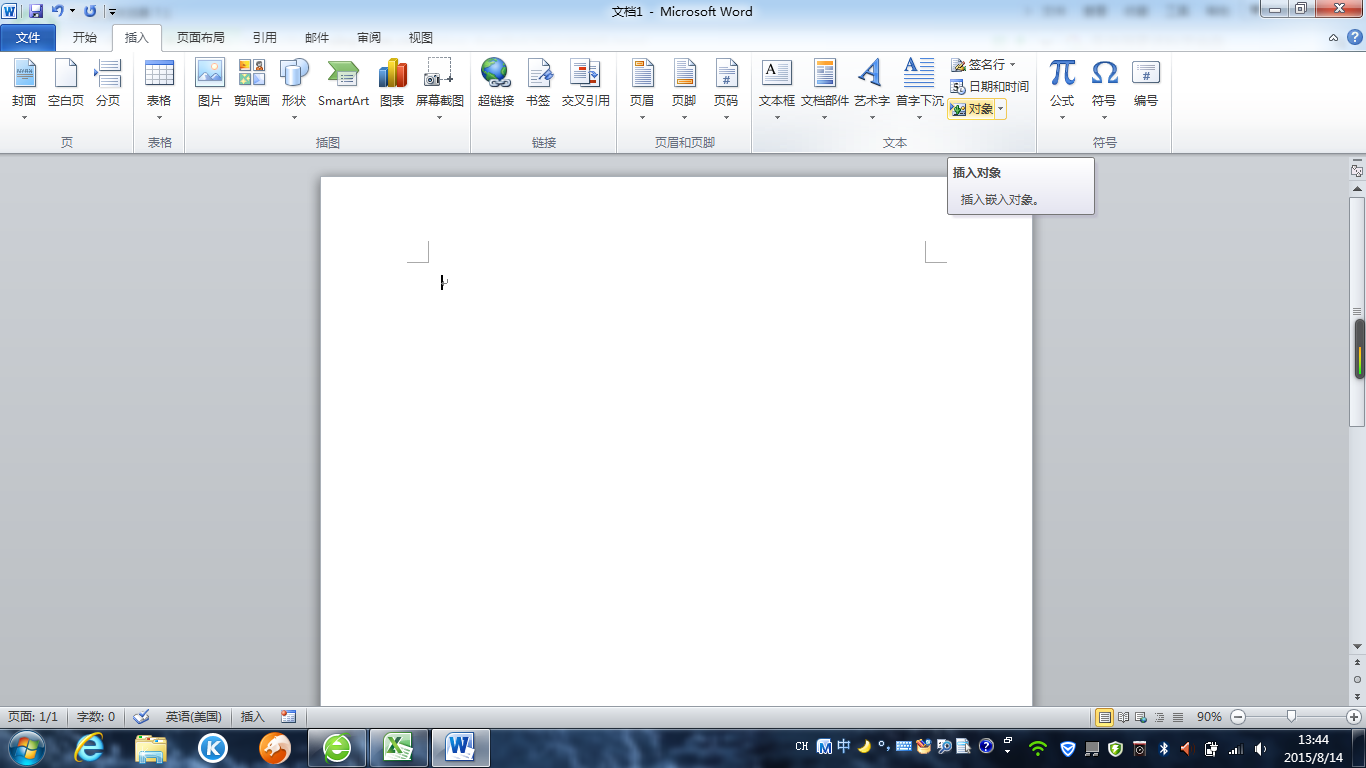Viewport: 1366px width, 768px height.
Task: Switch to the 页面布局 tab
Action: pyautogui.click(x=201, y=38)
